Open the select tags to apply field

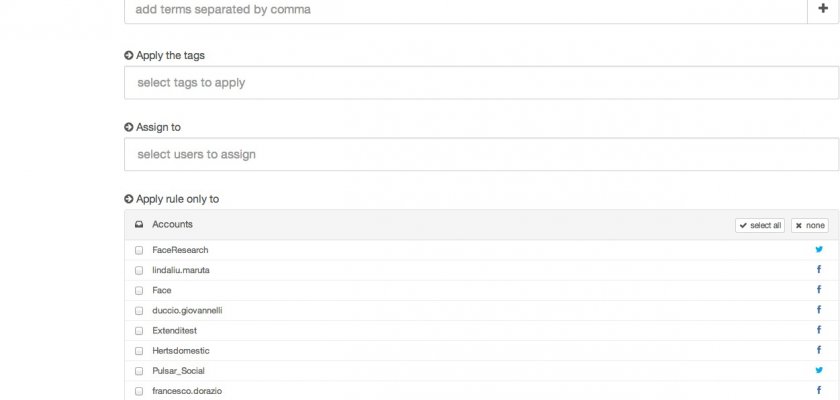tap(480, 83)
